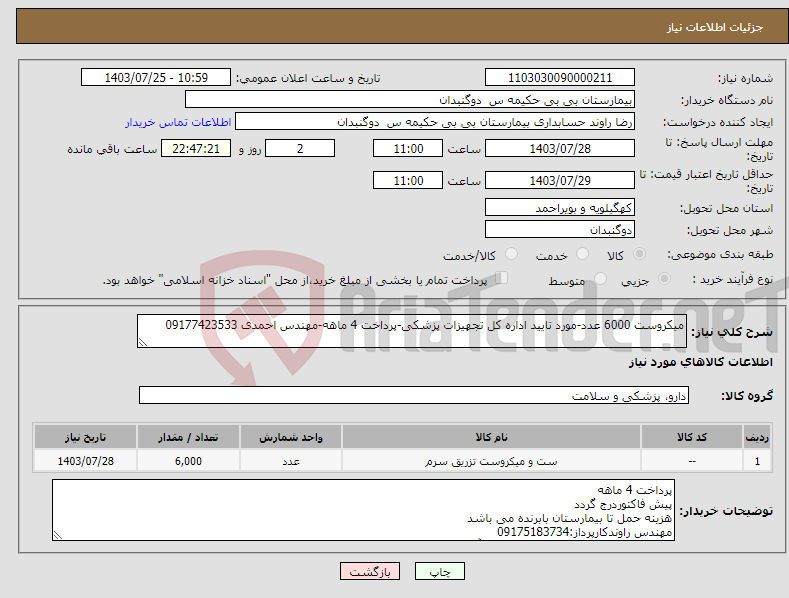Image resolution: width=789 pixels, height=598 pixels.
Task: Click the جزئیات اطلاعات نیاز page title
Action: pyautogui.click(x=715, y=27)
